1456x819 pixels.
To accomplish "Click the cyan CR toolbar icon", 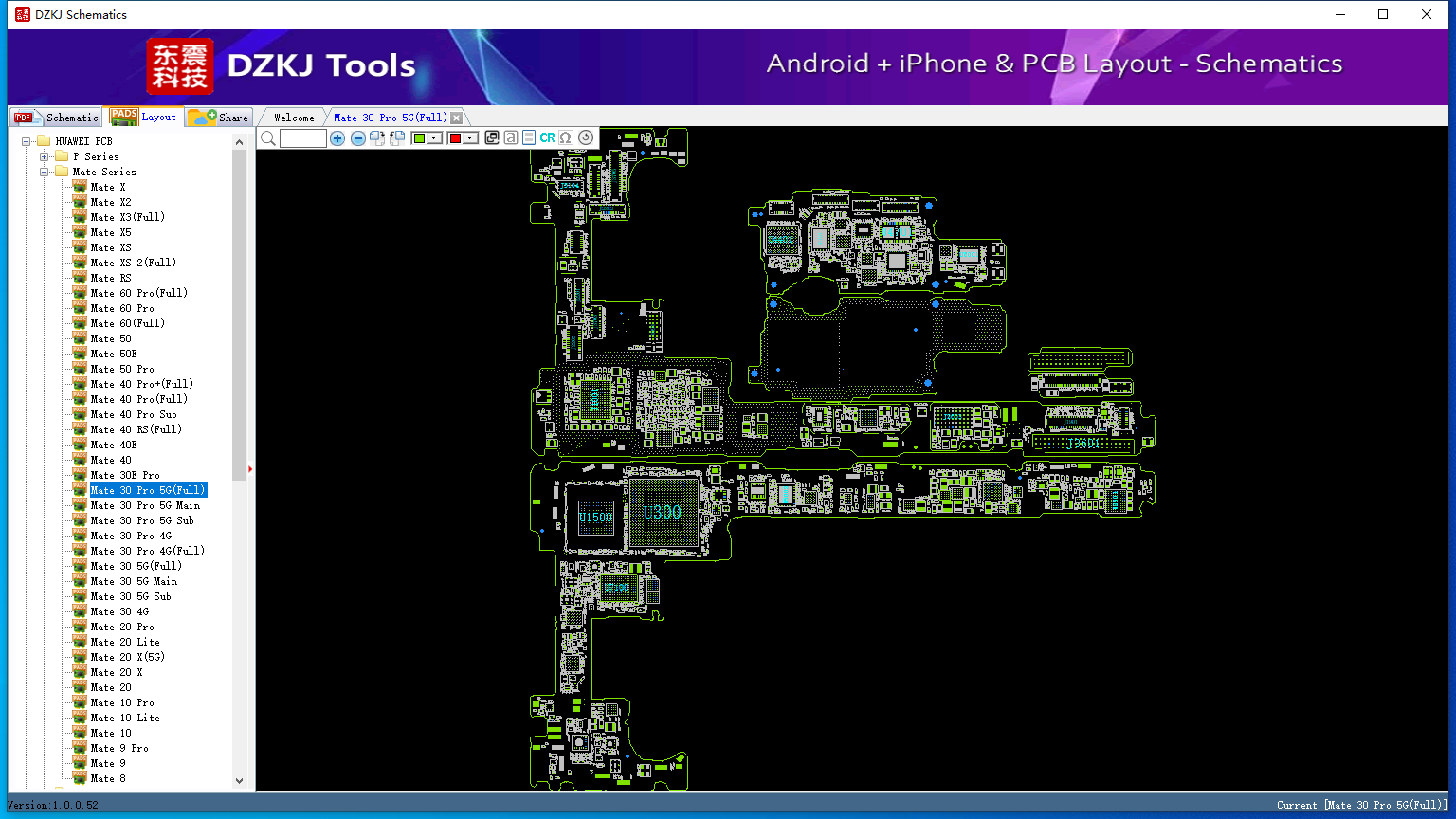I will tap(547, 138).
